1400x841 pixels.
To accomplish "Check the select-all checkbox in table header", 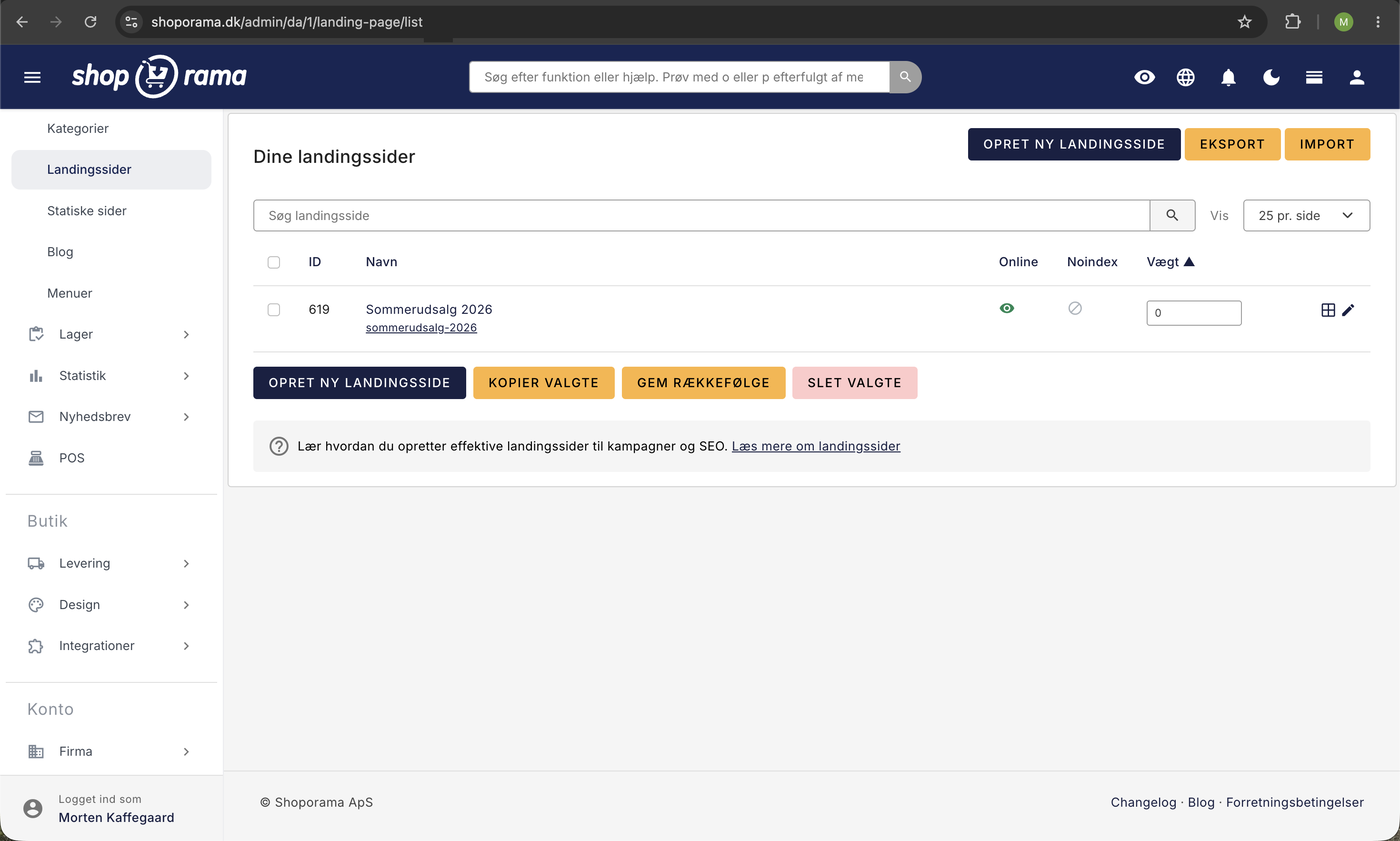I will click(274, 262).
